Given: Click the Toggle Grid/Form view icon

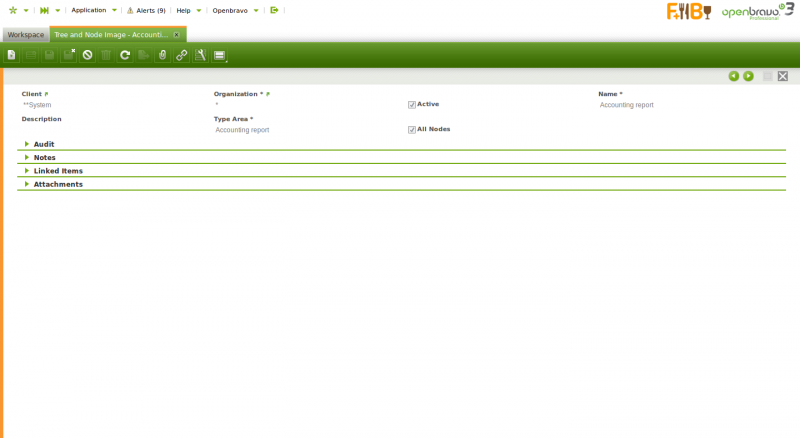Looking at the screenshot, I should [x=219, y=55].
